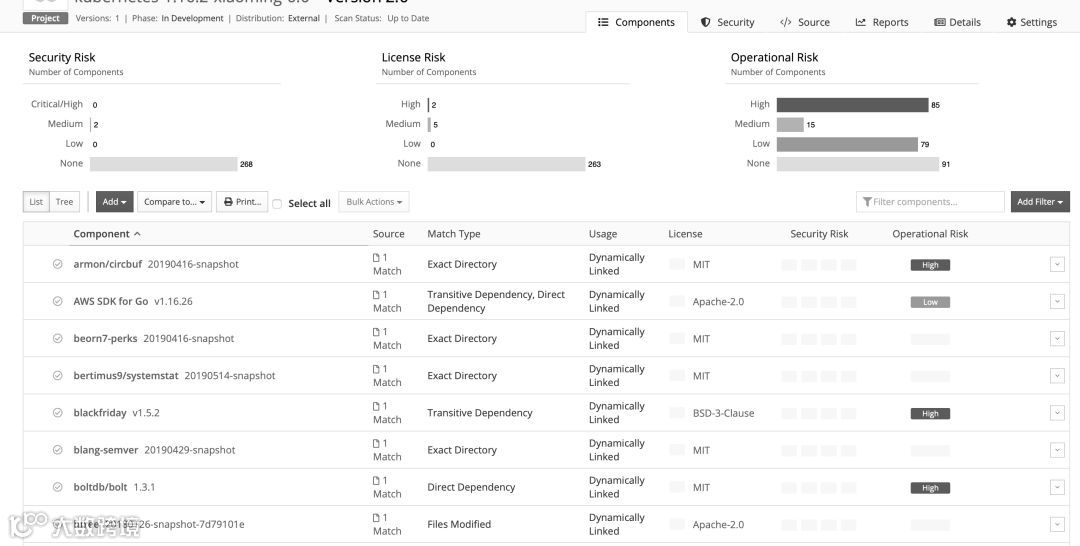Tick the Select all checkbox
Image resolution: width=1080 pixels, height=546 pixels.
pyautogui.click(x=277, y=203)
